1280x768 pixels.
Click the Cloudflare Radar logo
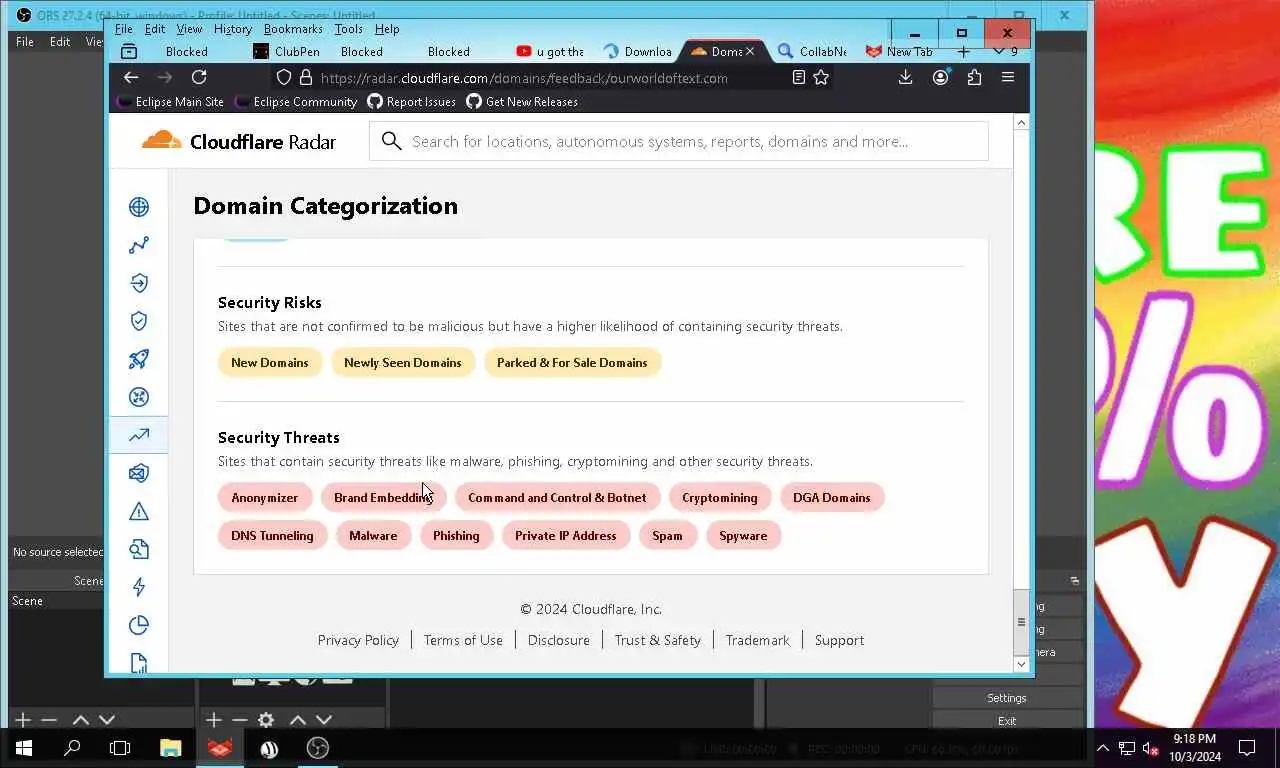pos(239,141)
